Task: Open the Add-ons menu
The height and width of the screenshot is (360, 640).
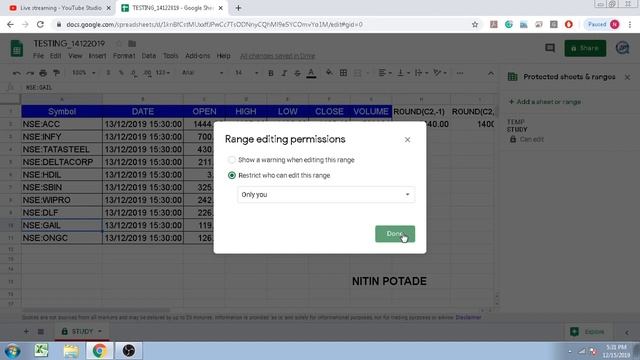Action: 198,56
